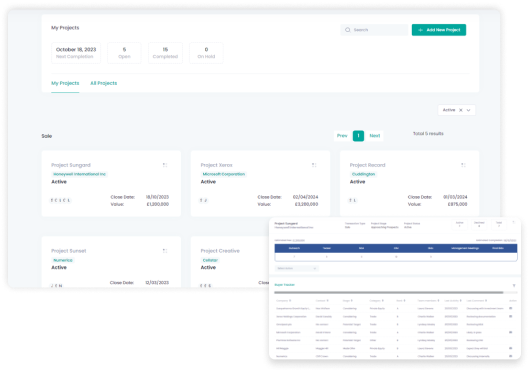
Task: Open the Project Sungard card title
Action: tap(71, 165)
